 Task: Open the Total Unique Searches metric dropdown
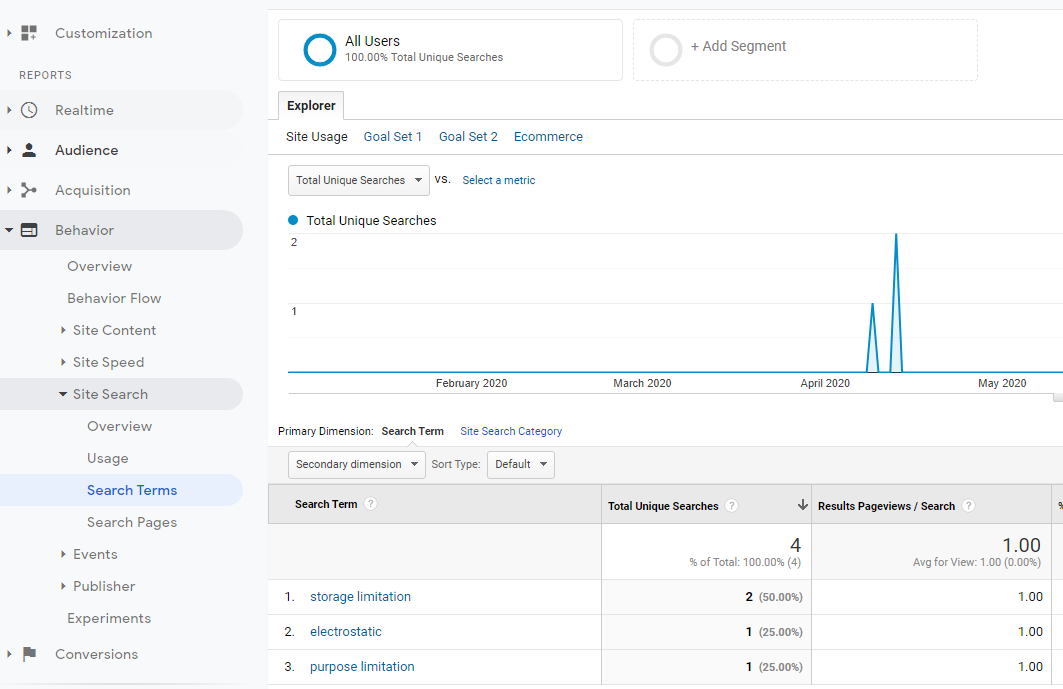[358, 180]
